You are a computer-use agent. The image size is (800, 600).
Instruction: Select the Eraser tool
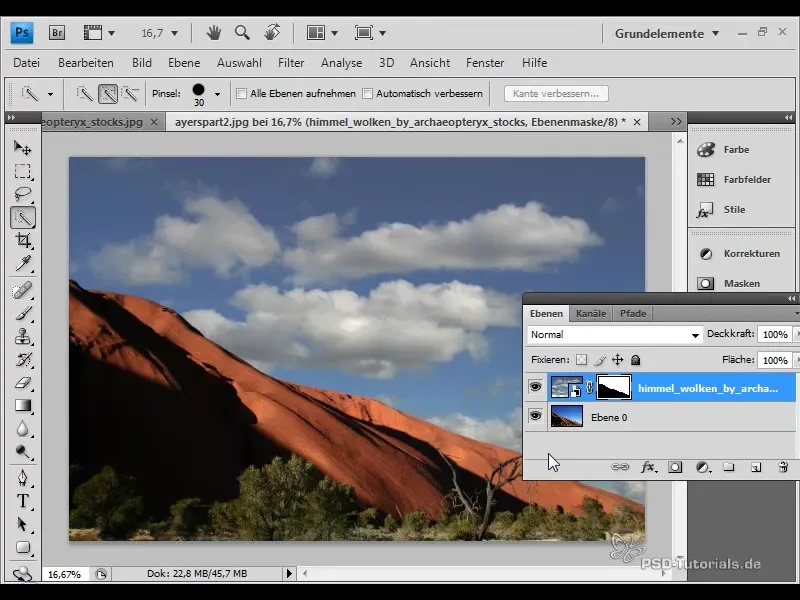pos(22,383)
